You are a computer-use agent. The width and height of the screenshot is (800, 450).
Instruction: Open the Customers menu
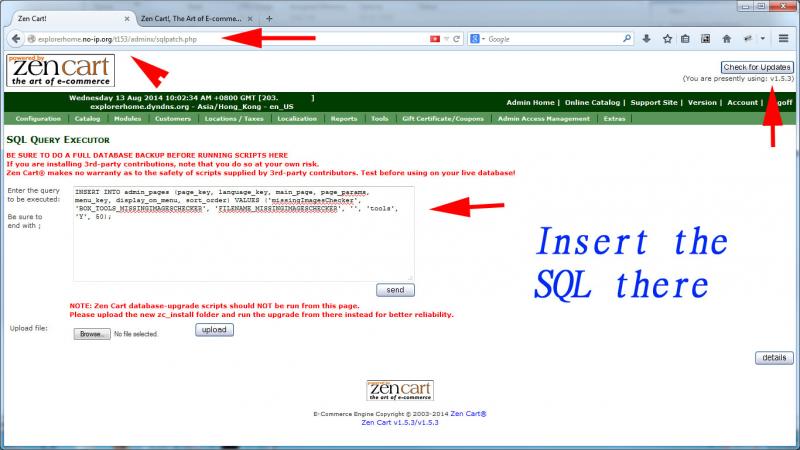pos(173,118)
